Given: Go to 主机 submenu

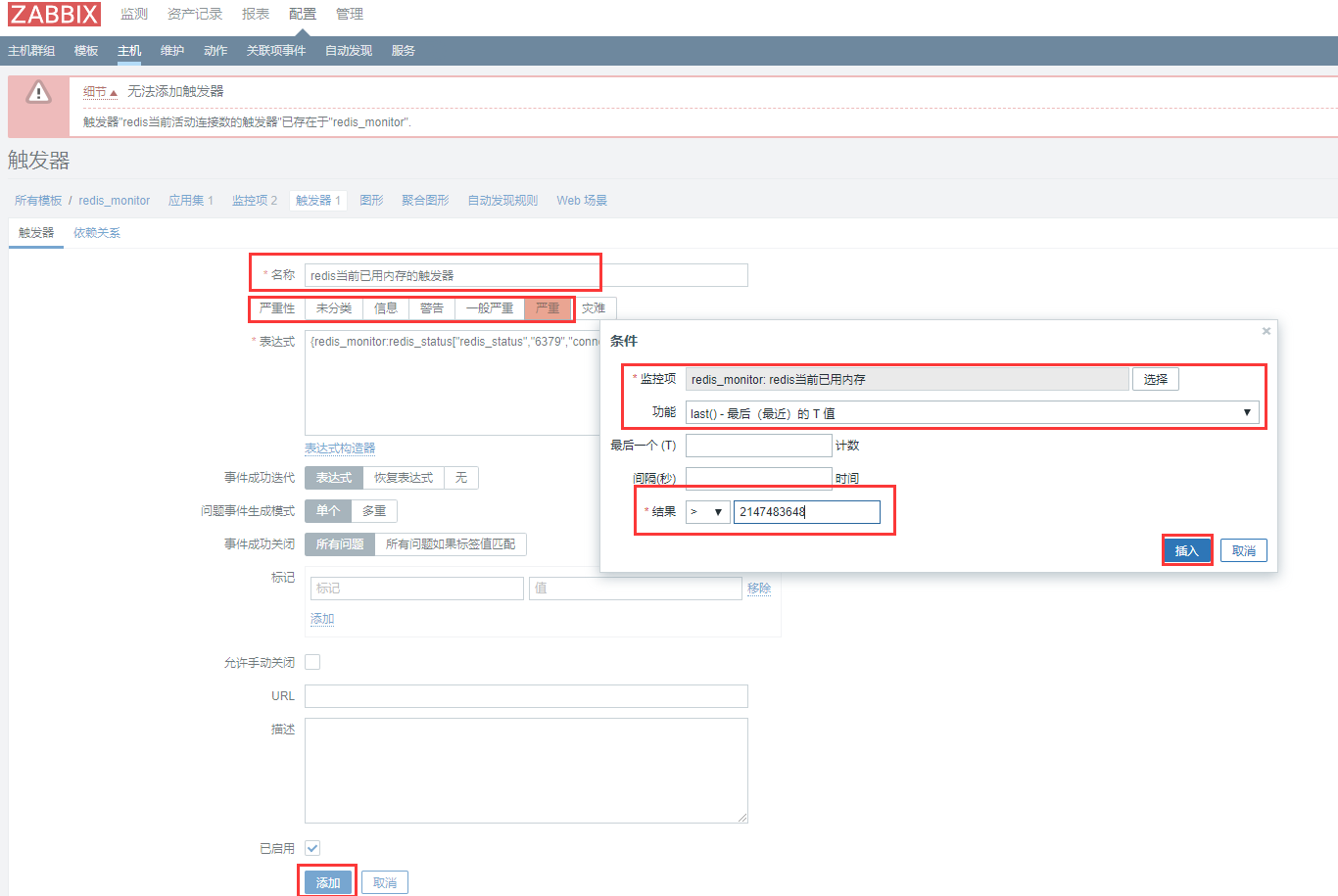Looking at the screenshot, I should pos(129,51).
